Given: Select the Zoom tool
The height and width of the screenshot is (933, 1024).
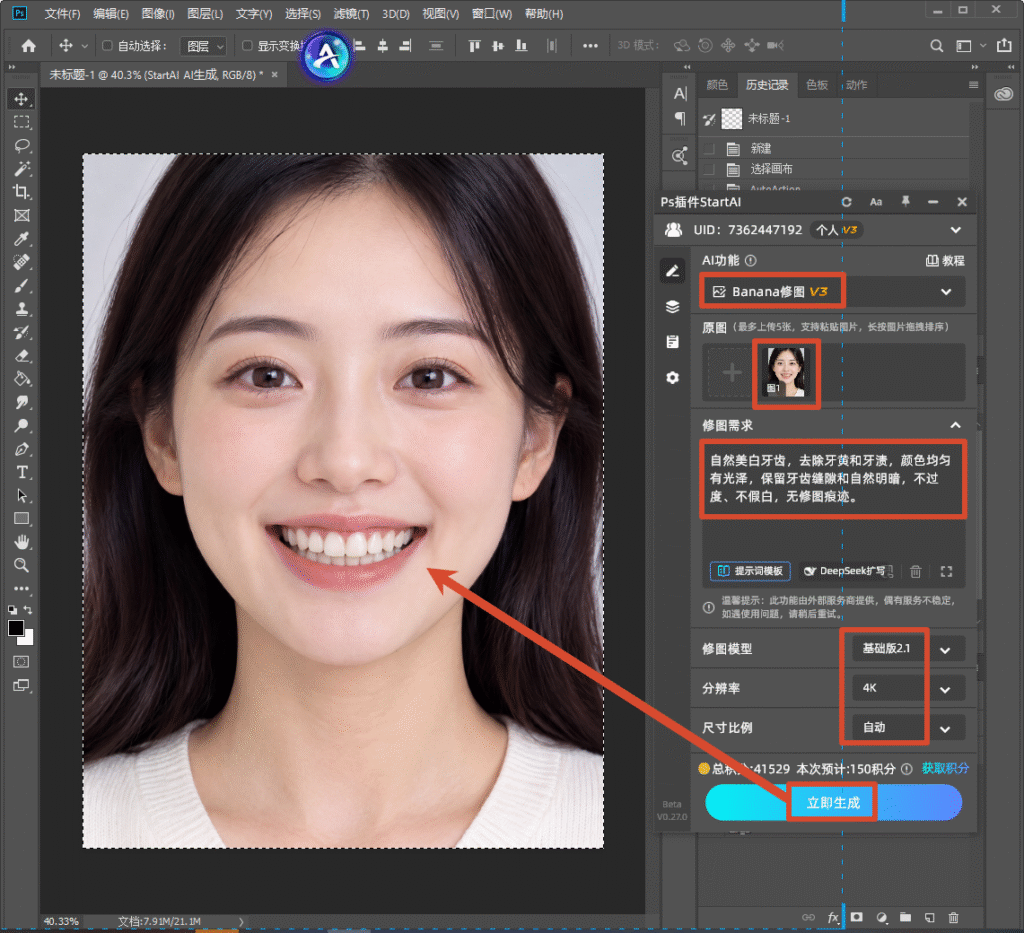Looking at the screenshot, I should pyautogui.click(x=22, y=565).
